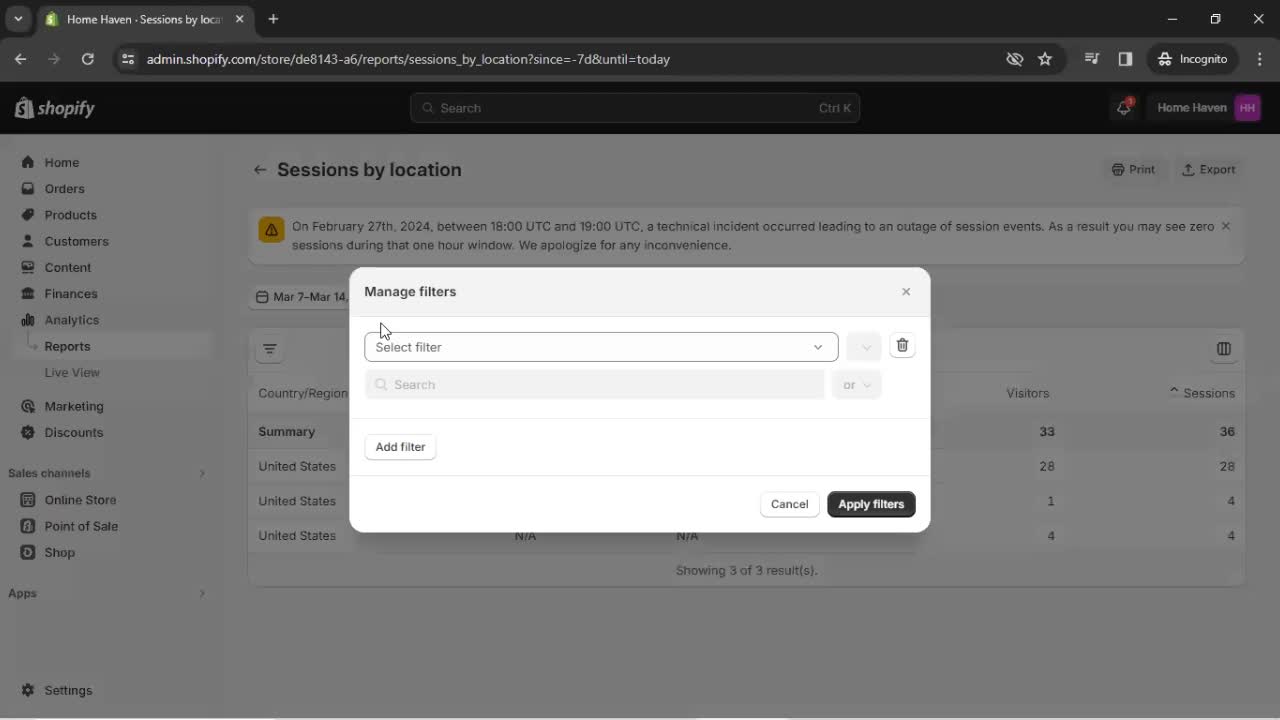The height and width of the screenshot is (720, 1280).
Task: Dismiss the incident warning banner
Action: tap(1226, 226)
